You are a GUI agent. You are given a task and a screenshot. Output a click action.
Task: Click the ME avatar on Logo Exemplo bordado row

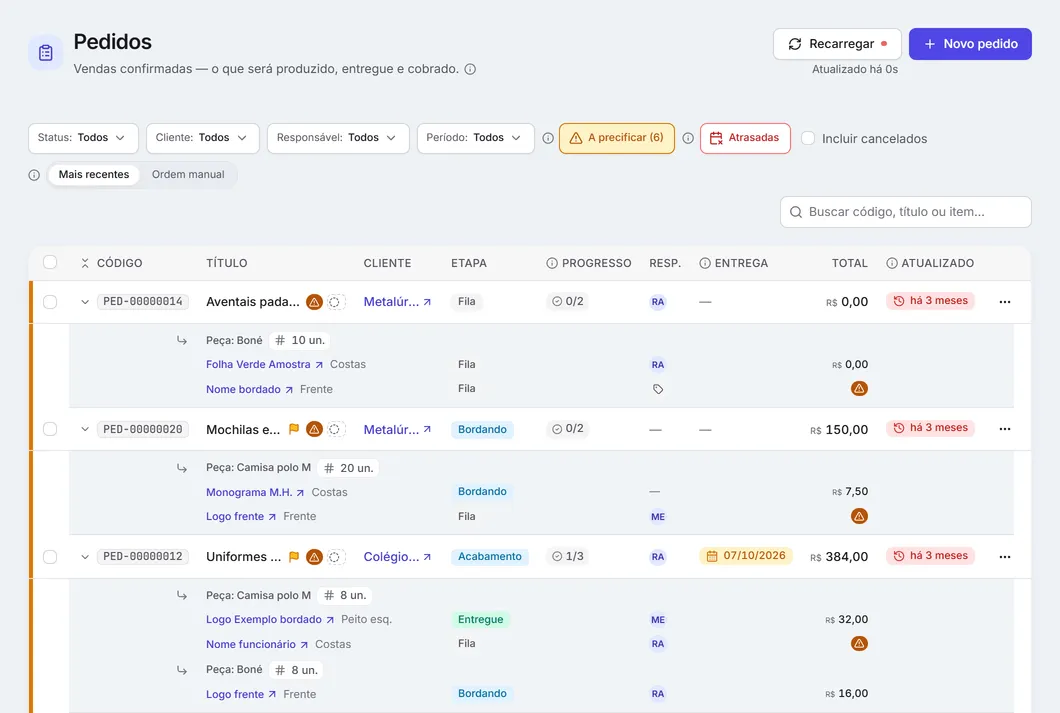(658, 620)
